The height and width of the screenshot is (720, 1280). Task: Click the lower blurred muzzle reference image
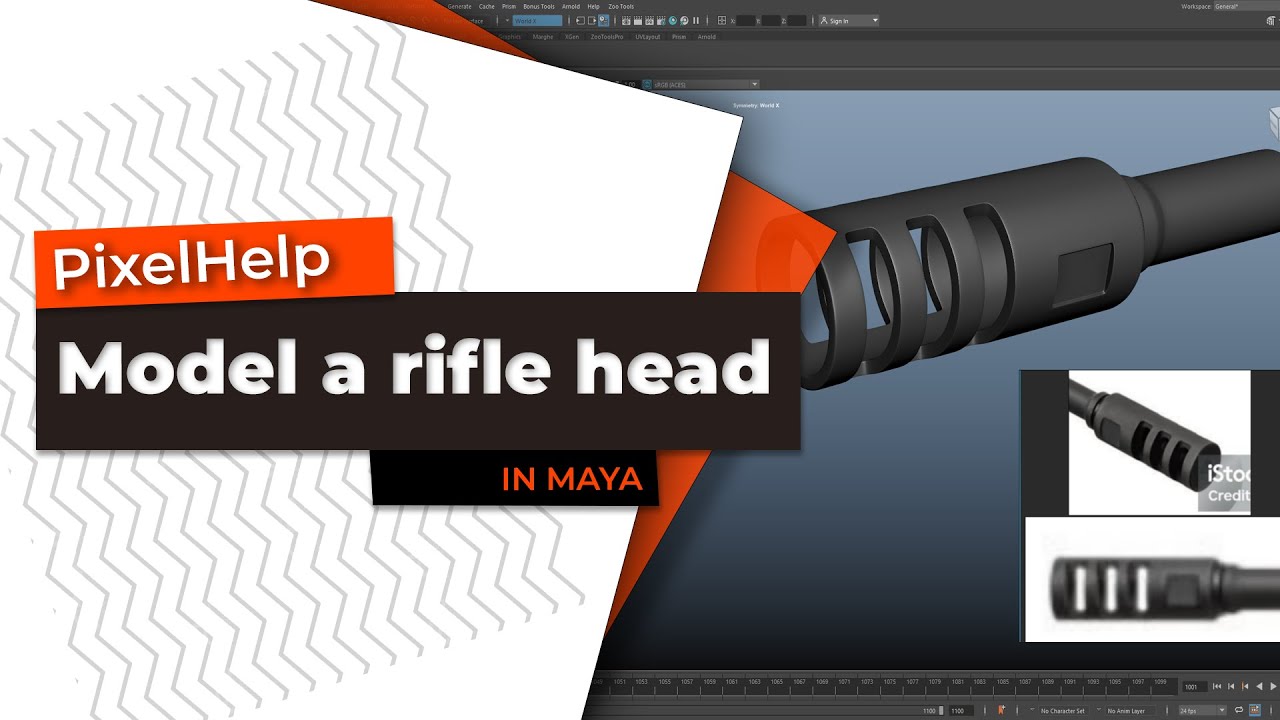[1152, 579]
